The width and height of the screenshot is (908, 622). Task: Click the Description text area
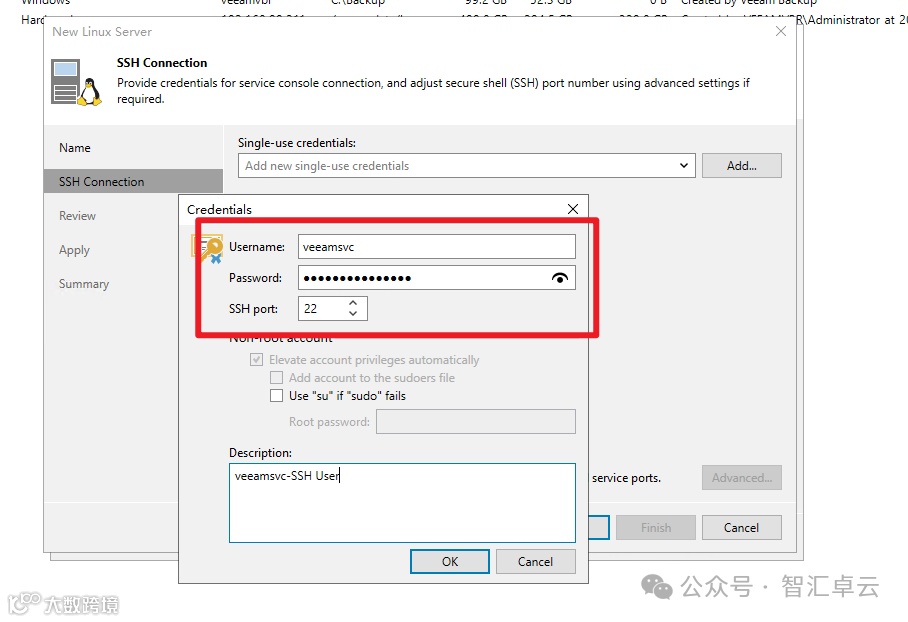402,503
